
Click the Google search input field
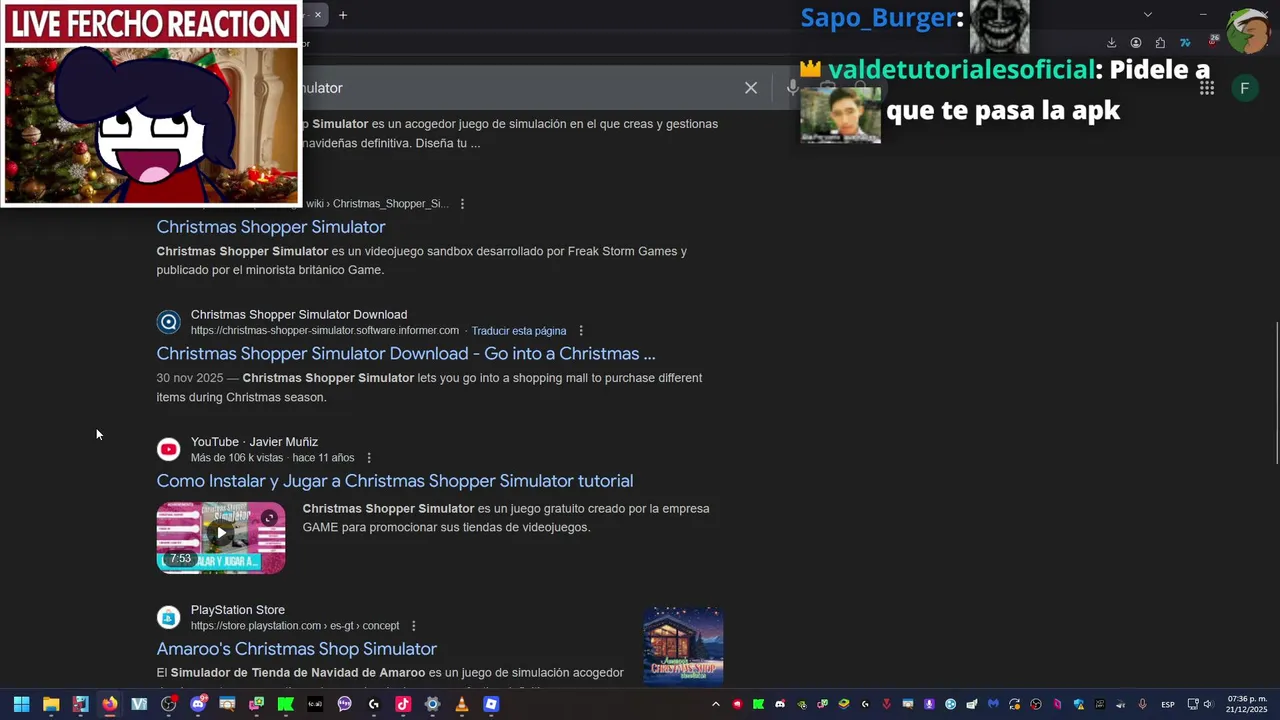[x=520, y=88]
